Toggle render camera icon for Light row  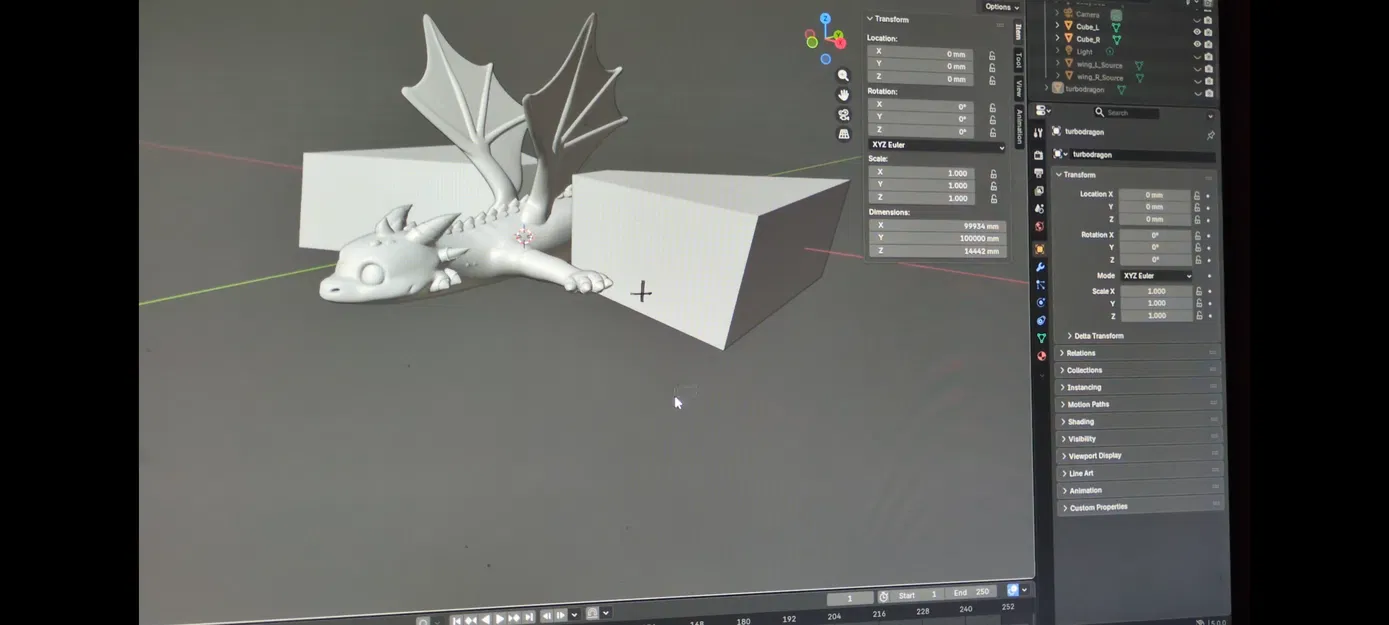(x=1208, y=56)
